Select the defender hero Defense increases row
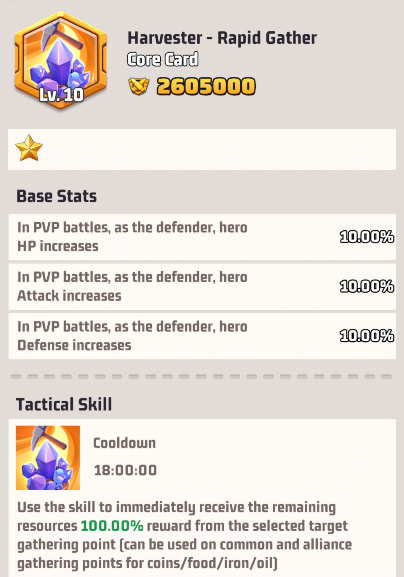The height and width of the screenshot is (577, 404). click(x=202, y=336)
